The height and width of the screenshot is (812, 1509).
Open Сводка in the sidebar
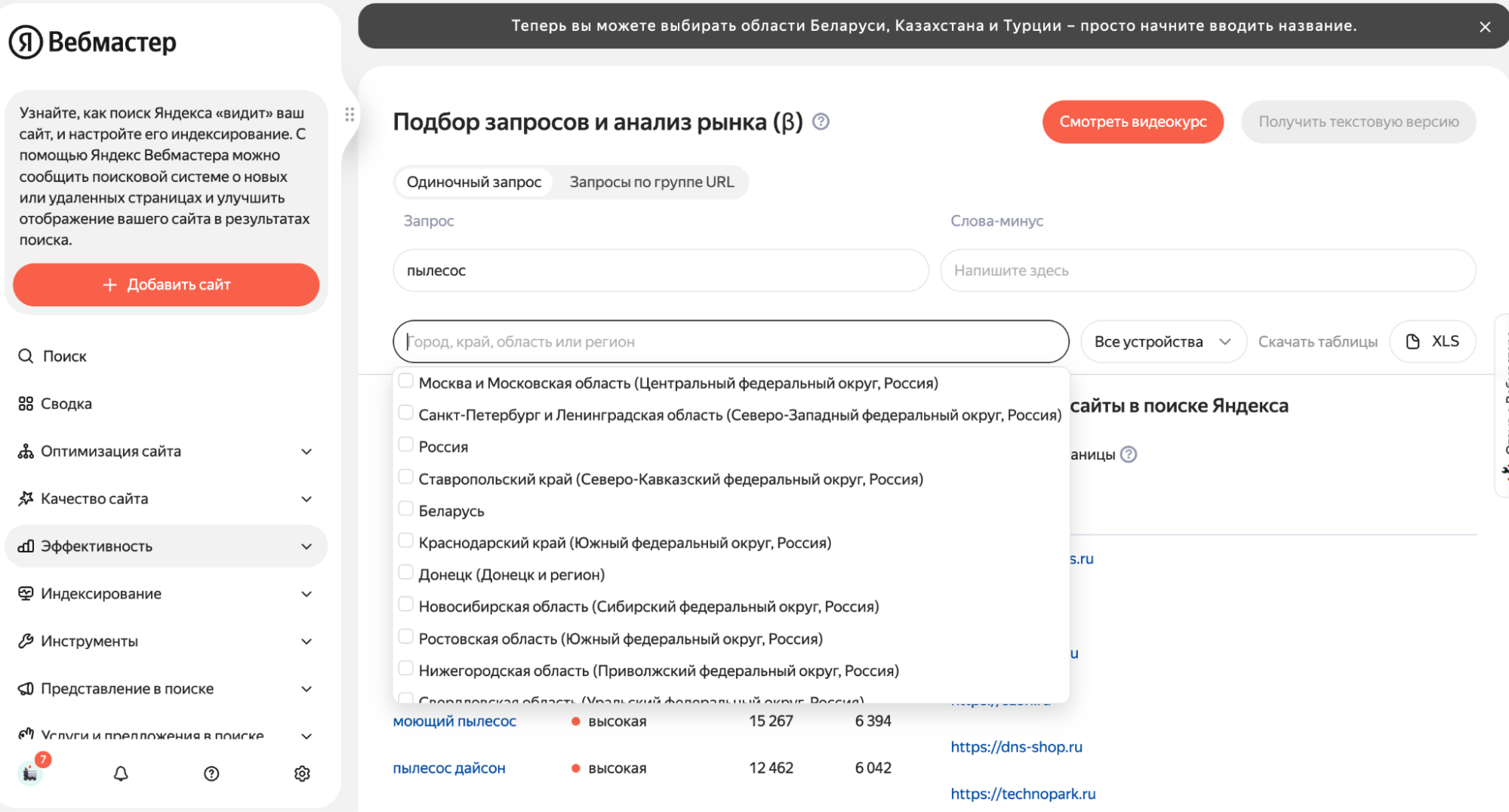(x=66, y=404)
